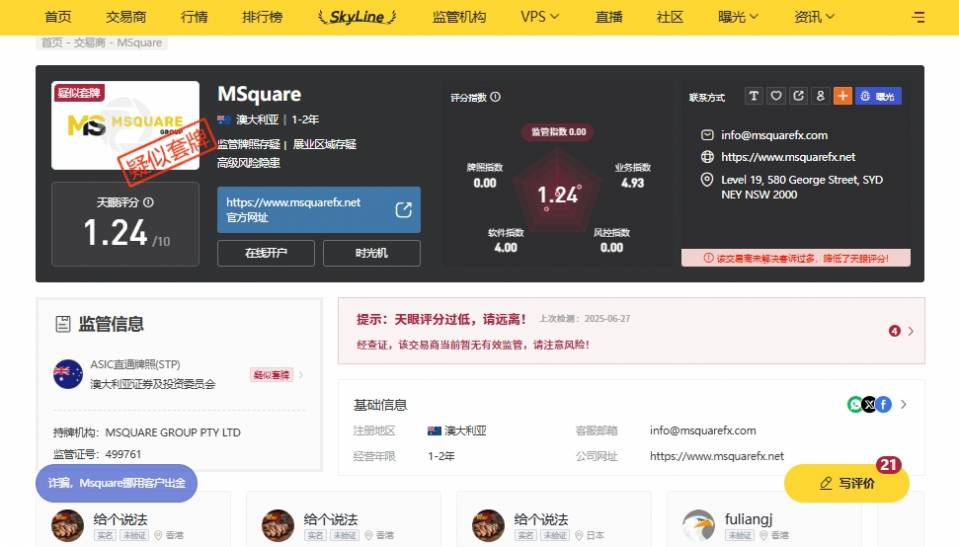
Task: Expand the warning notice chevron
Action: tap(911, 331)
